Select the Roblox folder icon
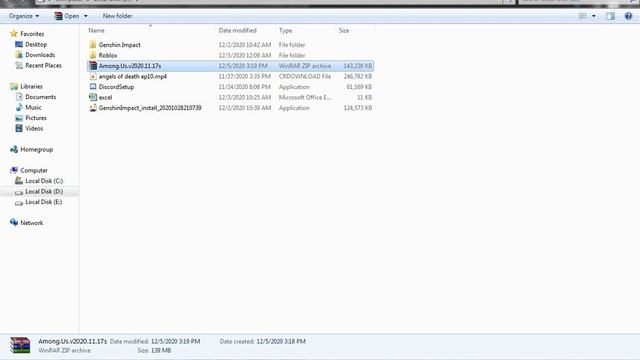640x360 pixels. (93, 55)
